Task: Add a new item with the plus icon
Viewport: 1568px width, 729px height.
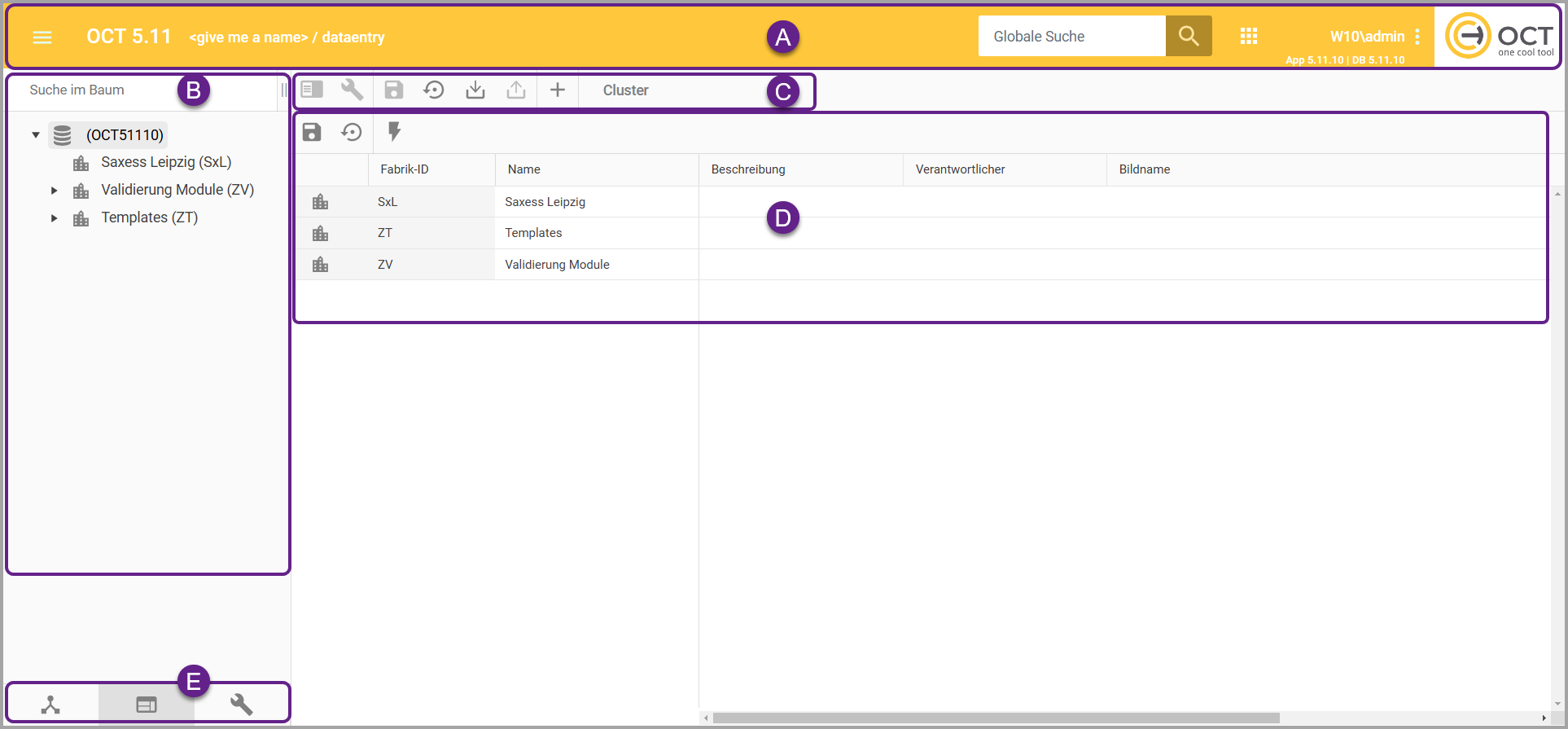Action: tap(558, 90)
